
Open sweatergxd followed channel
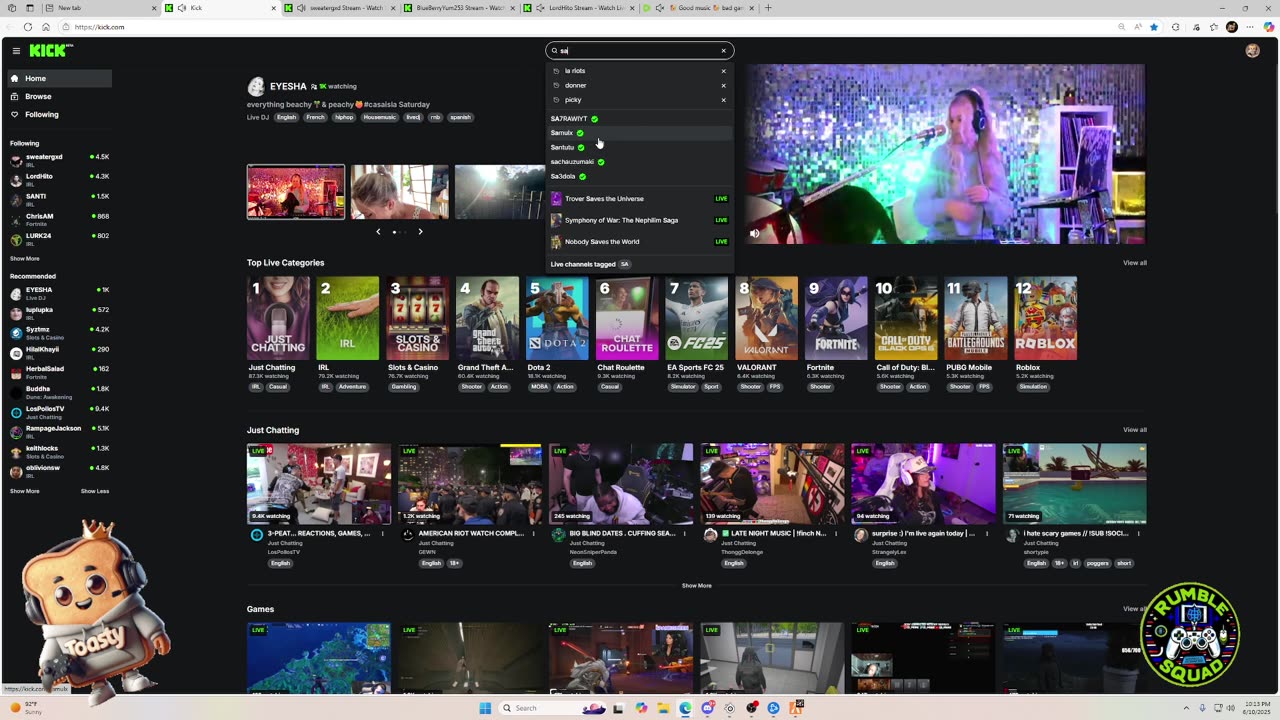pos(58,159)
